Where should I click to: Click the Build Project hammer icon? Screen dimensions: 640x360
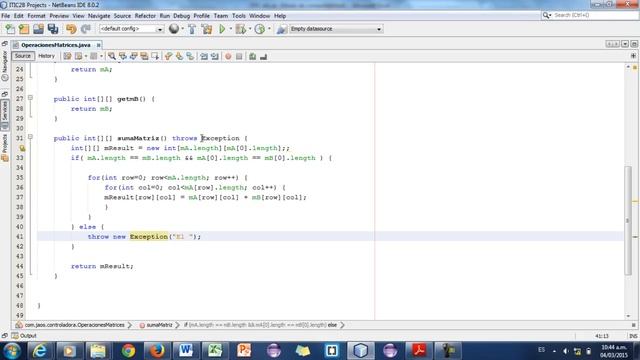tap(192, 29)
